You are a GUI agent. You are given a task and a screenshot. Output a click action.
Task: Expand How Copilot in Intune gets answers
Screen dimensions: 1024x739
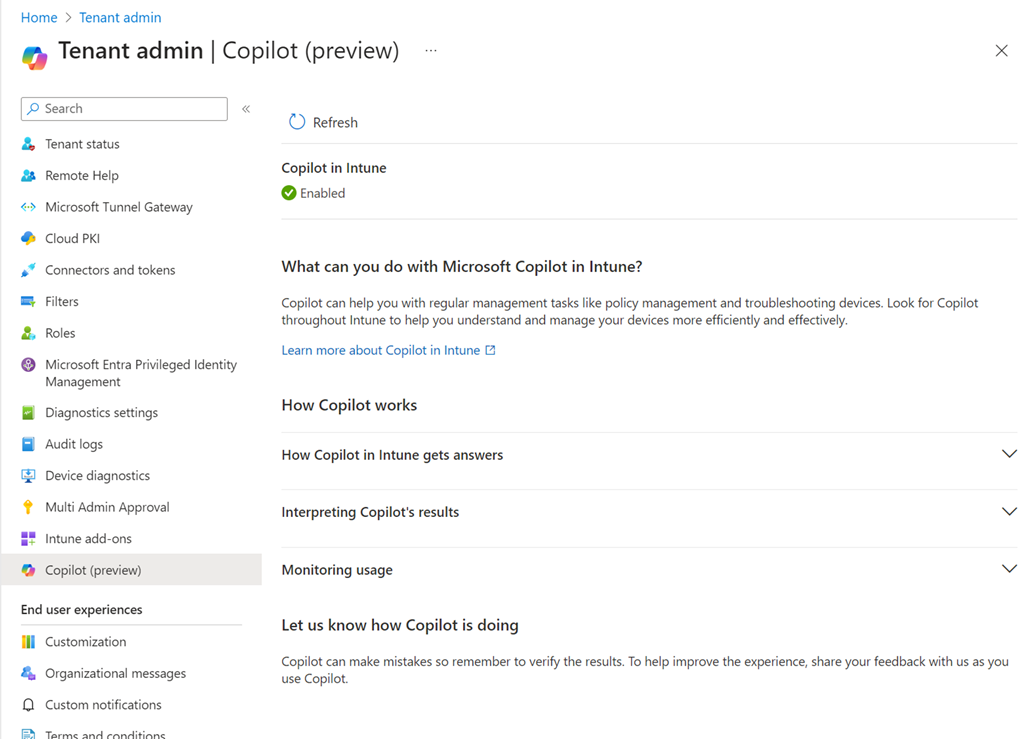pyautogui.click(x=1008, y=455)
